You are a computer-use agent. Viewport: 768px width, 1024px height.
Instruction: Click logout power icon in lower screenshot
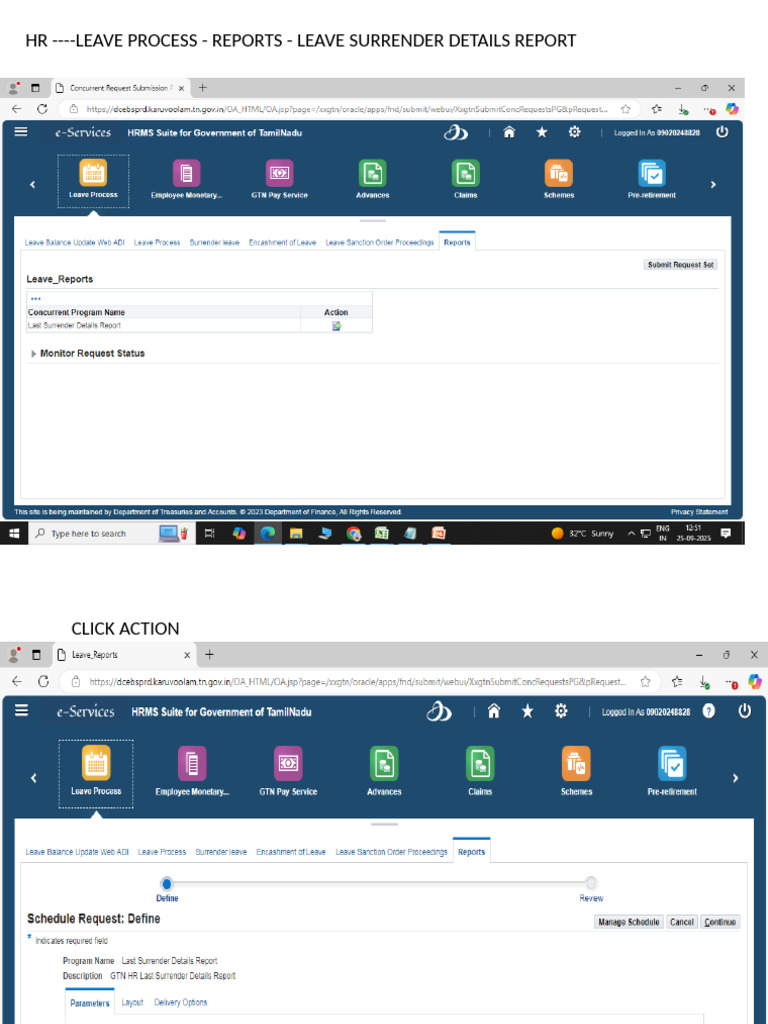click(744, 711)
